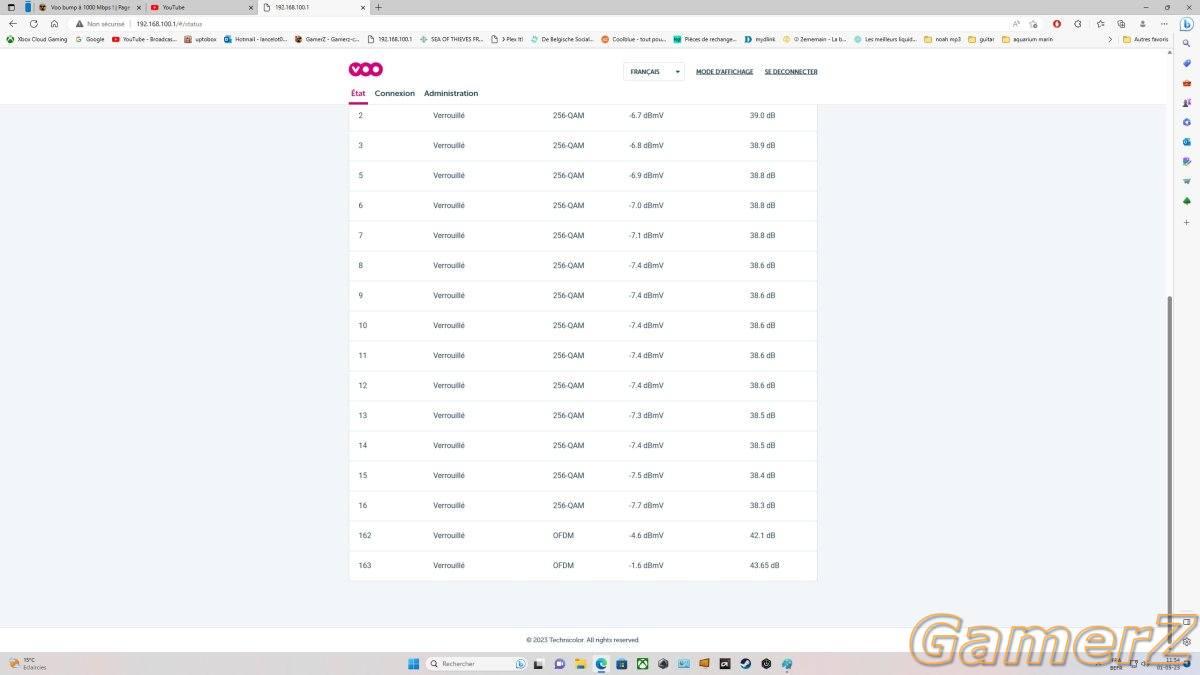Open the weather widget in taskbar
1200x675 pixels.
[28, 663]
